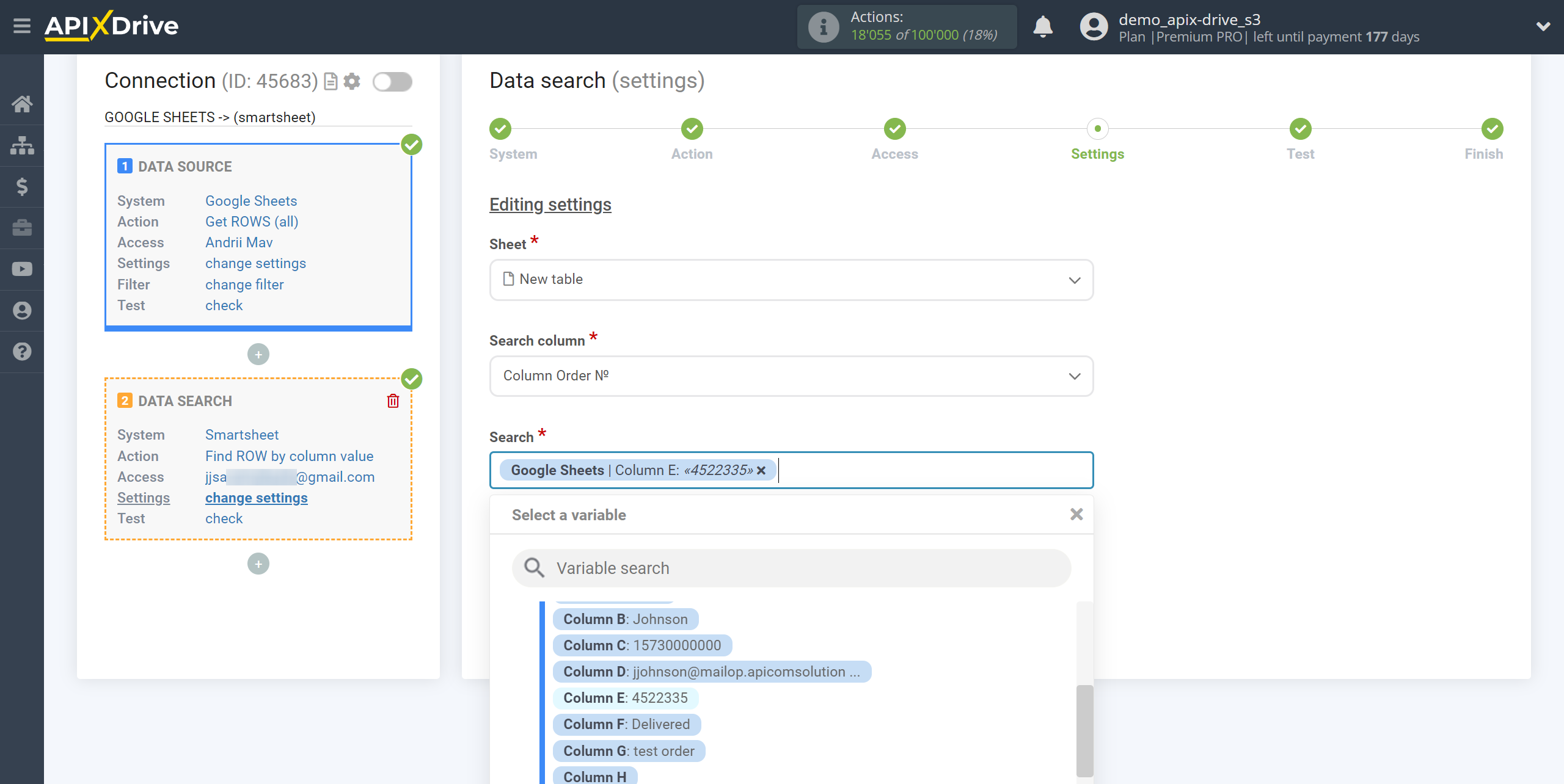The width and height of the screenshot is (1564, 784).
Task: Open the hamburger menu
Action: coord(22,26)
